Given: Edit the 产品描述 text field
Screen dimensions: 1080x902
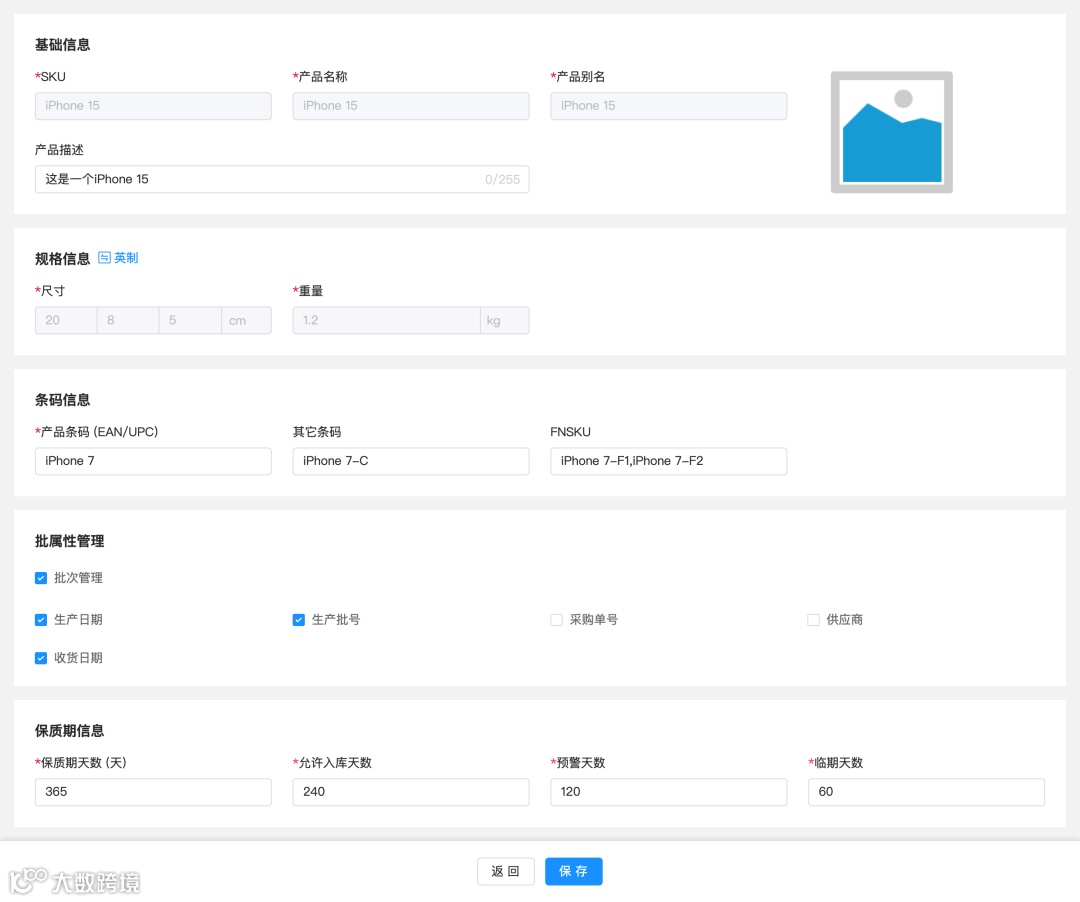Looking at the screenshot, I should [282, 179].
